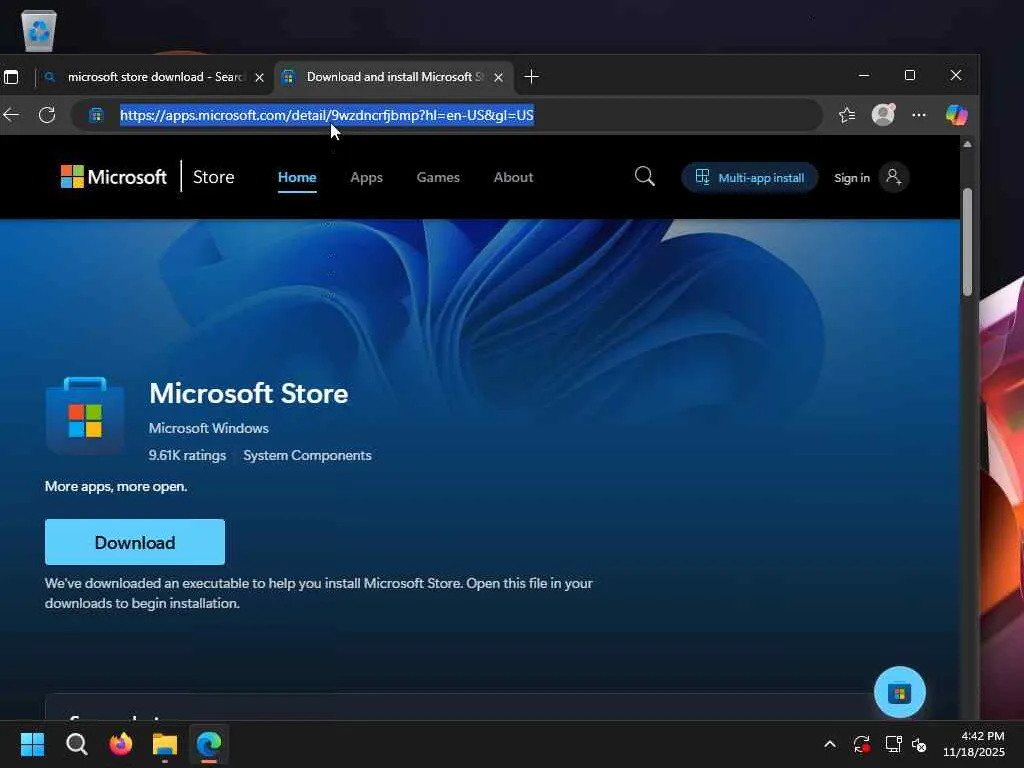Open Edge tab actions menu icon
Viewport: 1024px width, 768px height.
coord(11,77)
